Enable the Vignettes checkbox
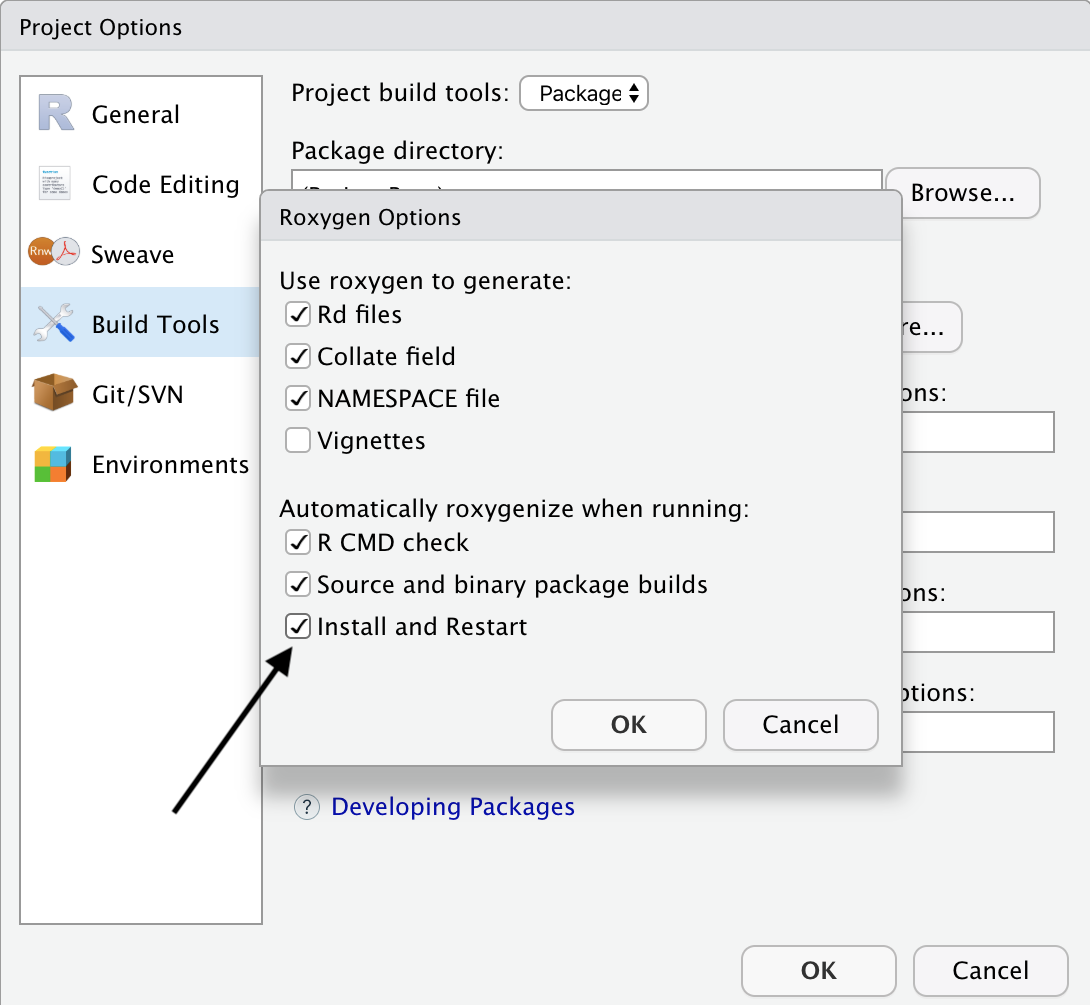The image size is (1090, 1005). [x=298, y=441]
